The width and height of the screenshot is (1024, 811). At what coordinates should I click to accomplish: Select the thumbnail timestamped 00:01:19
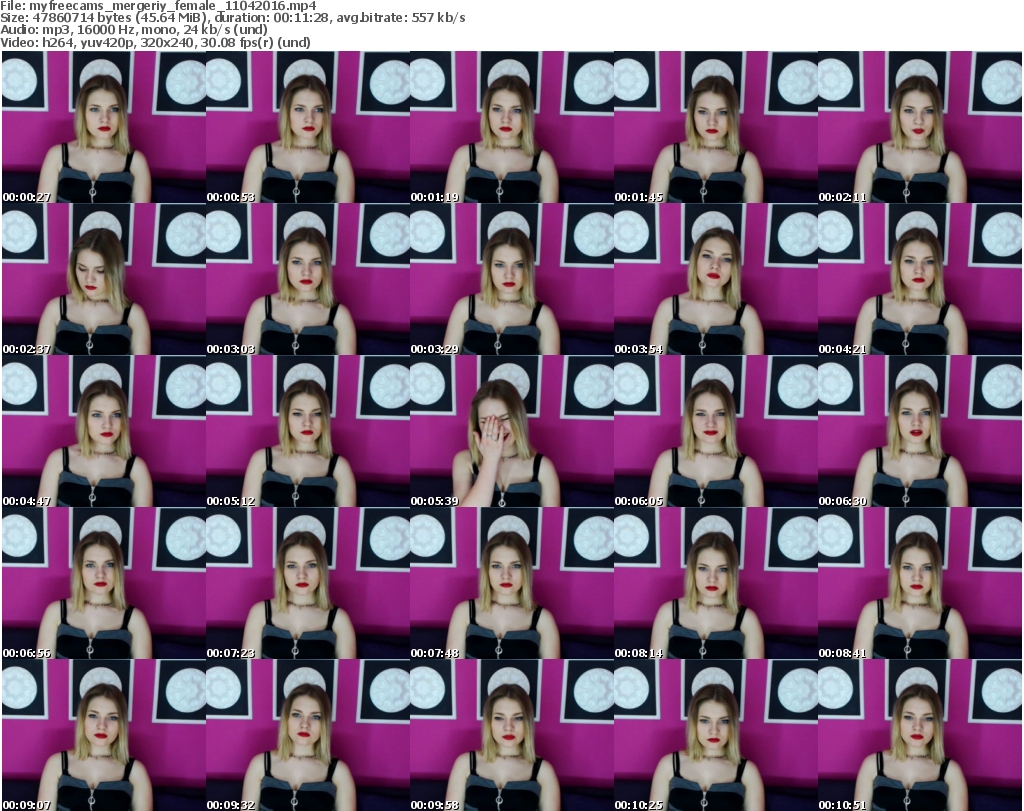click(512, 127)
